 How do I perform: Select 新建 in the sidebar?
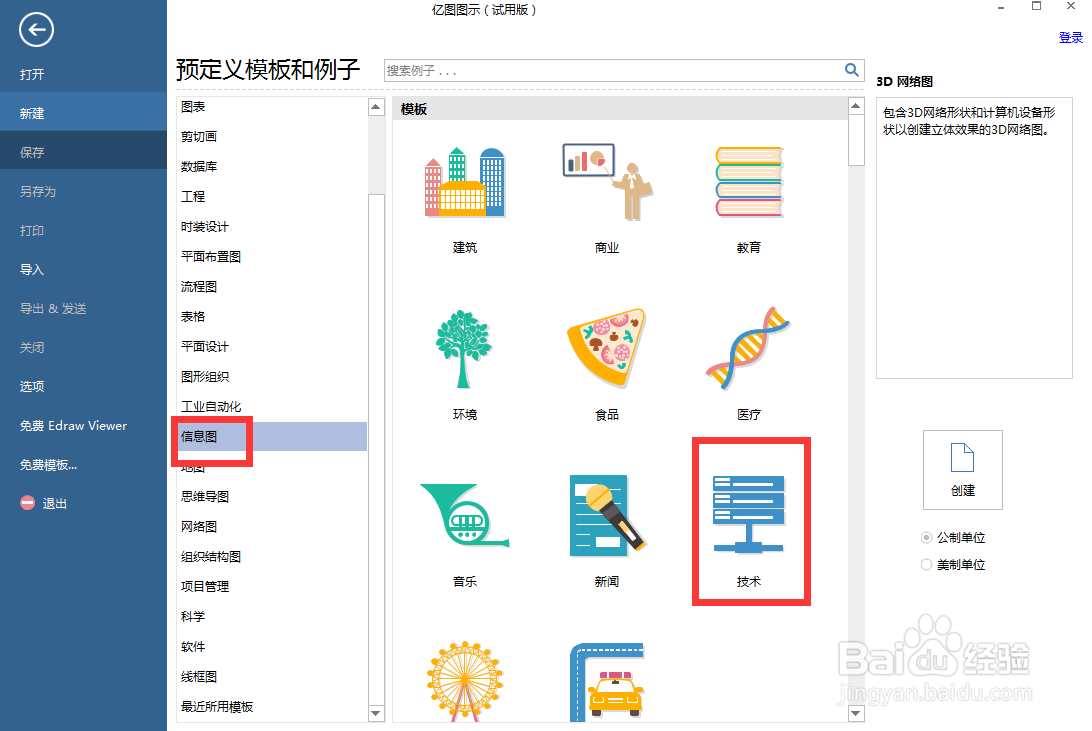coord(84,113)
